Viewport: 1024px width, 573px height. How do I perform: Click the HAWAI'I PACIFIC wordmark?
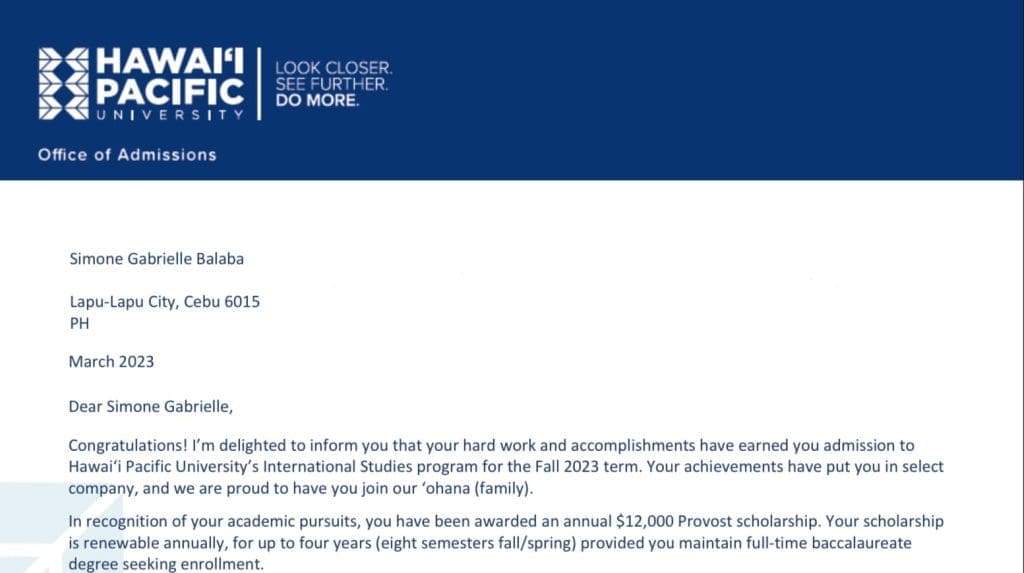(169, 77)
